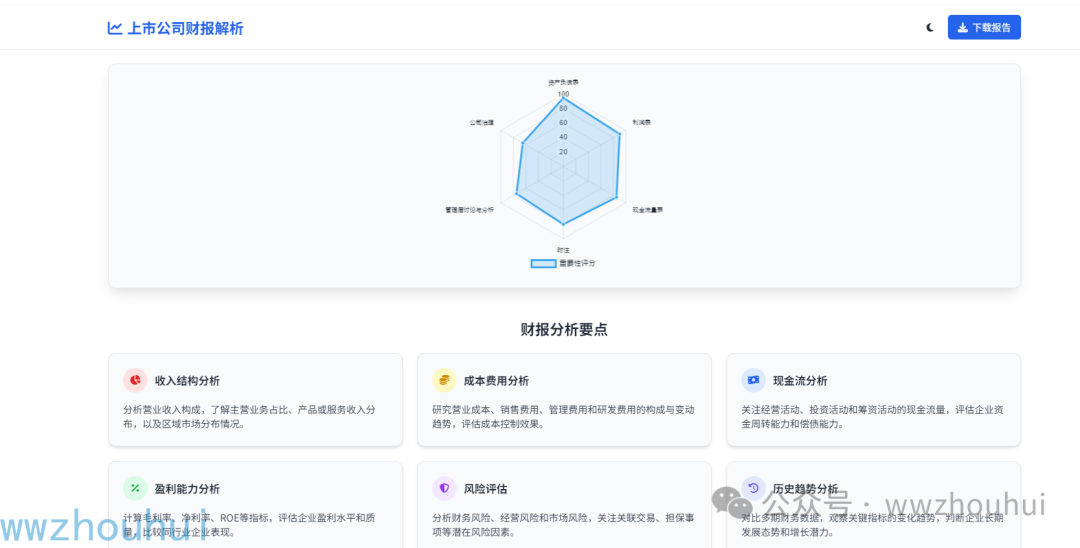Click the 上市公司财报解析 site title
The image size is (1080, 548).
pyautogui.click(x=185, y=28)
